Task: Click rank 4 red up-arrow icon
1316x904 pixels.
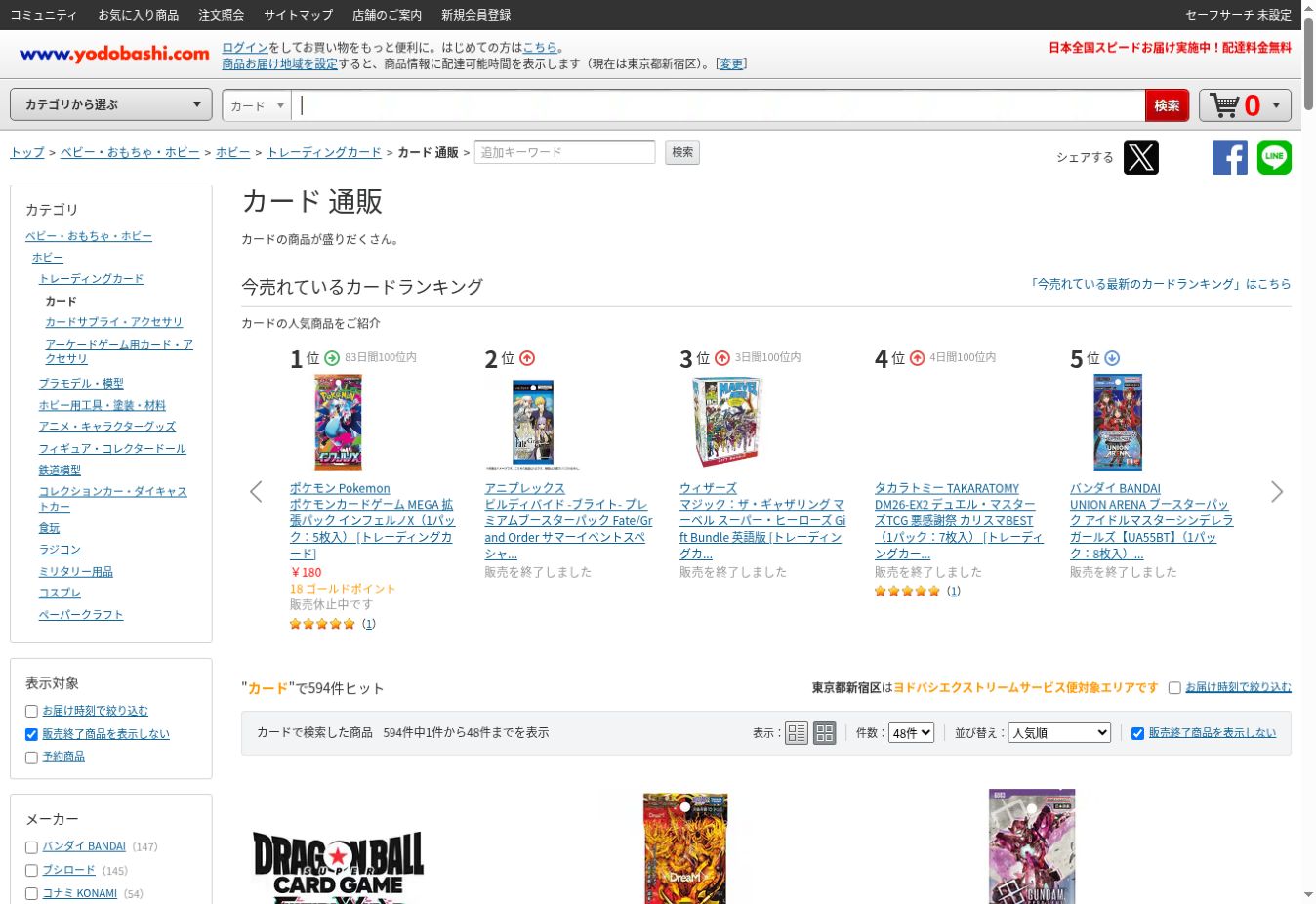Action: (917, 358)
